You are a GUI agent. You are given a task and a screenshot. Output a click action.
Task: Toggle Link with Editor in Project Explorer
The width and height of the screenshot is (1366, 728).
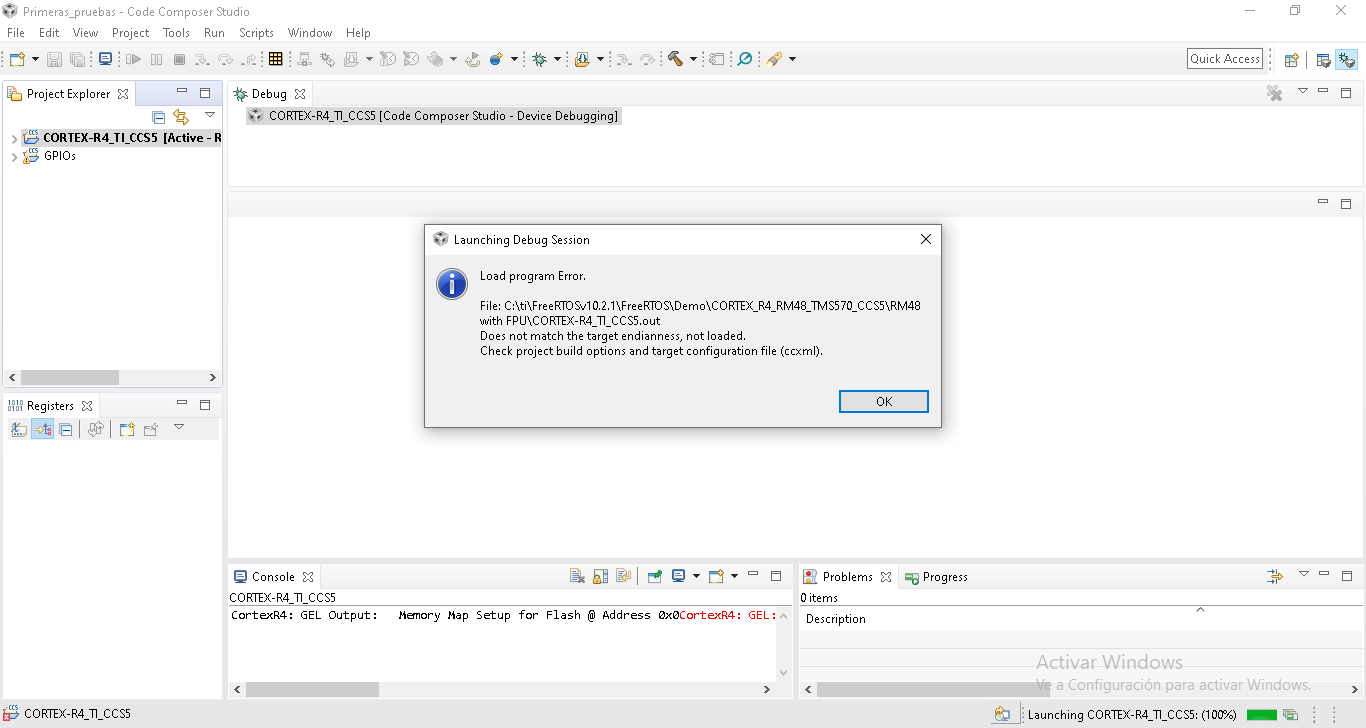(181, 117)
